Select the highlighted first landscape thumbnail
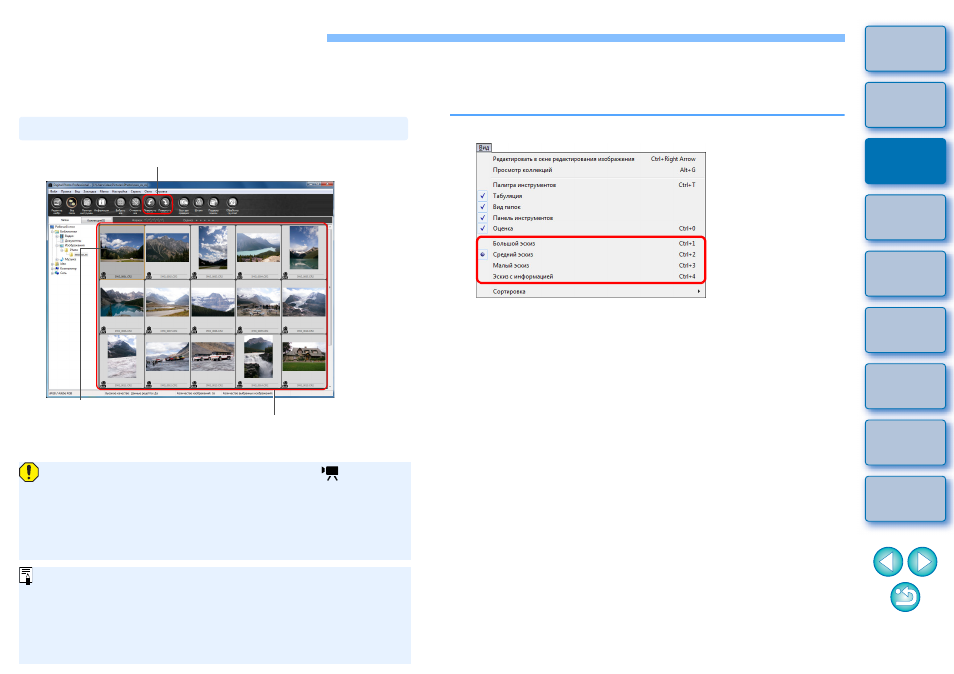 coord(122,248)
